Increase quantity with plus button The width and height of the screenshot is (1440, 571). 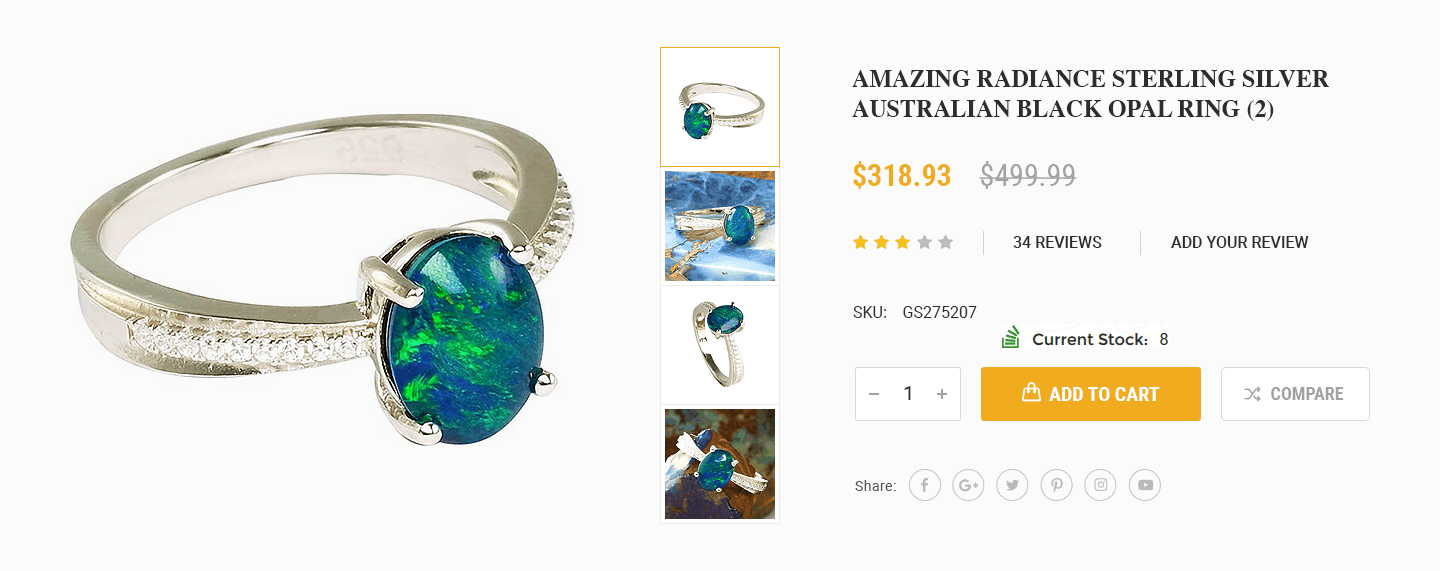pos(941,394)
